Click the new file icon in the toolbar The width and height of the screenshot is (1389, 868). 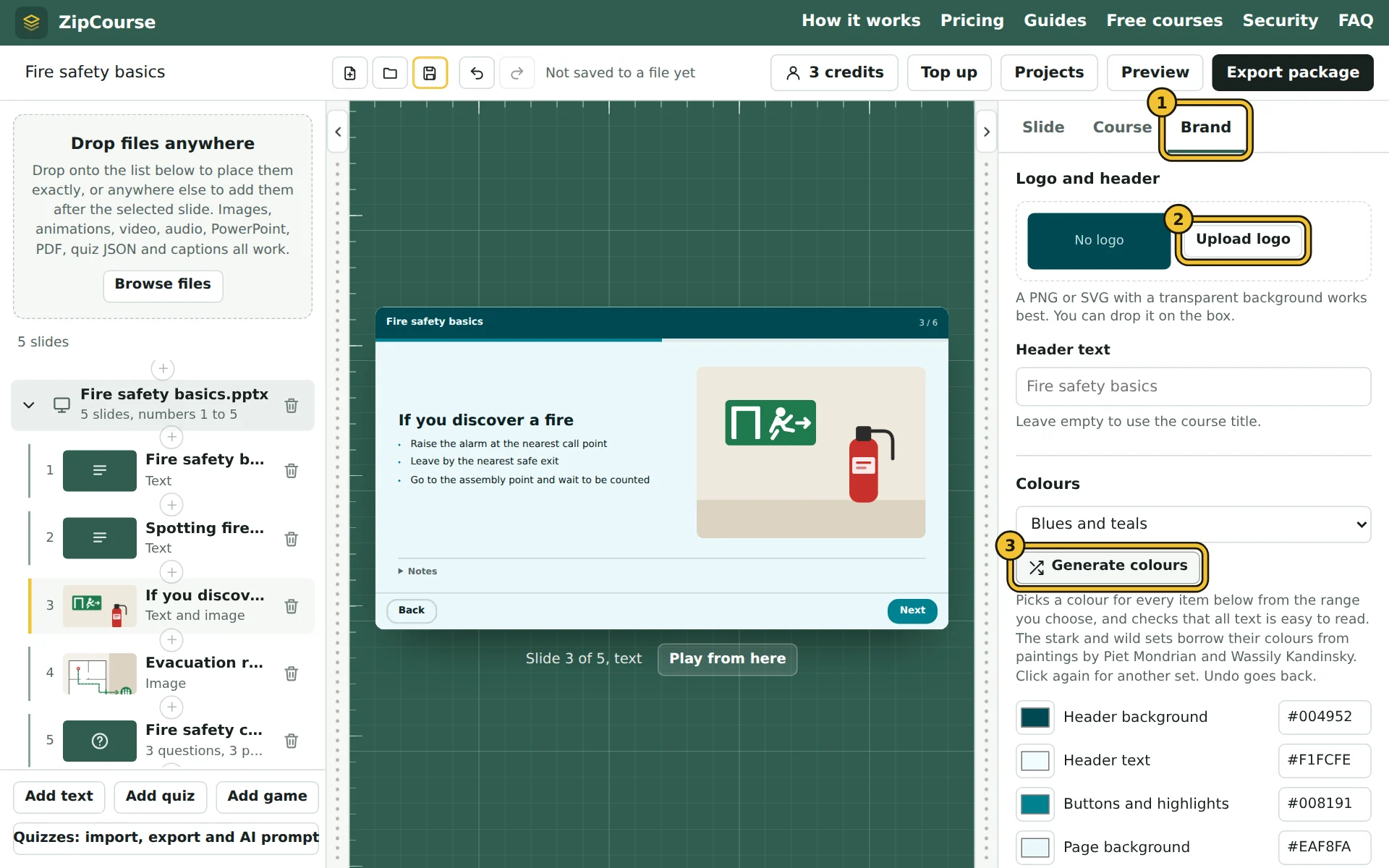pos(350,73)
